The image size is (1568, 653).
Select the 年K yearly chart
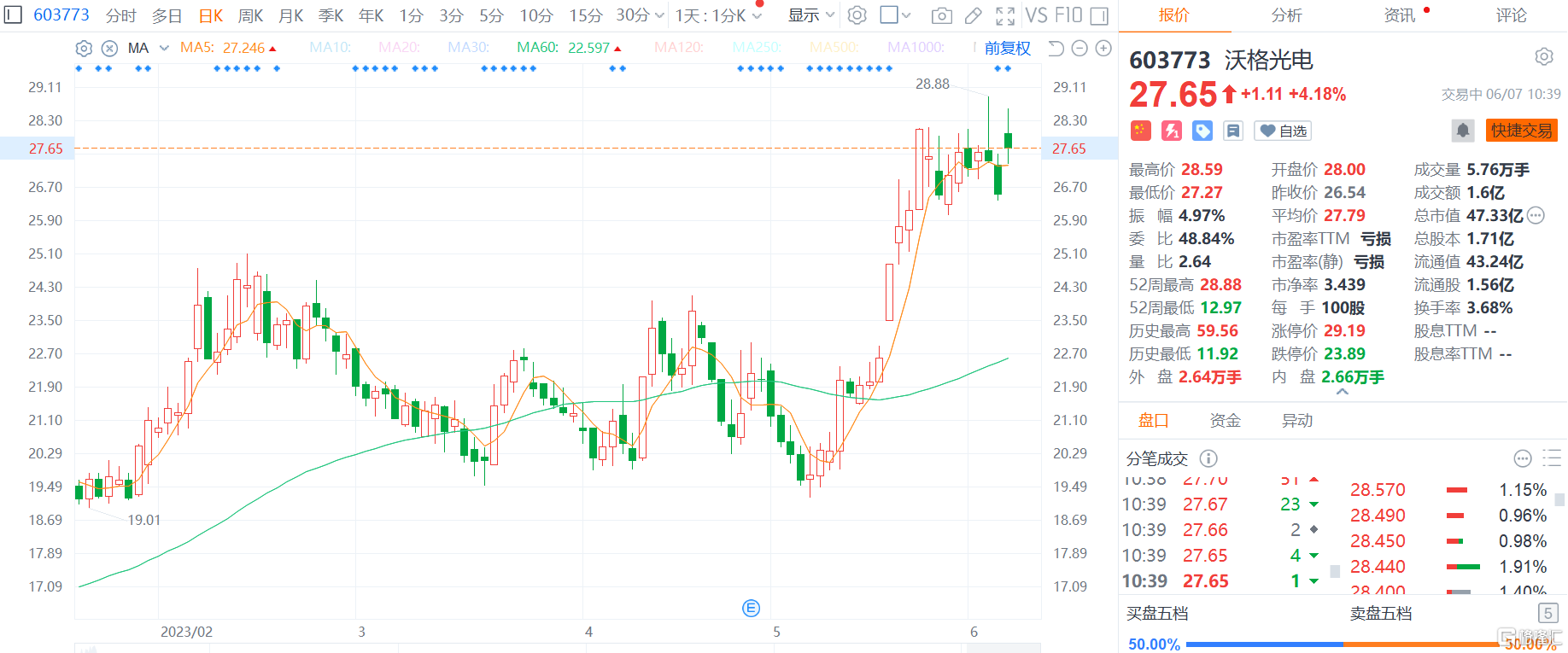tap(371, 15)
